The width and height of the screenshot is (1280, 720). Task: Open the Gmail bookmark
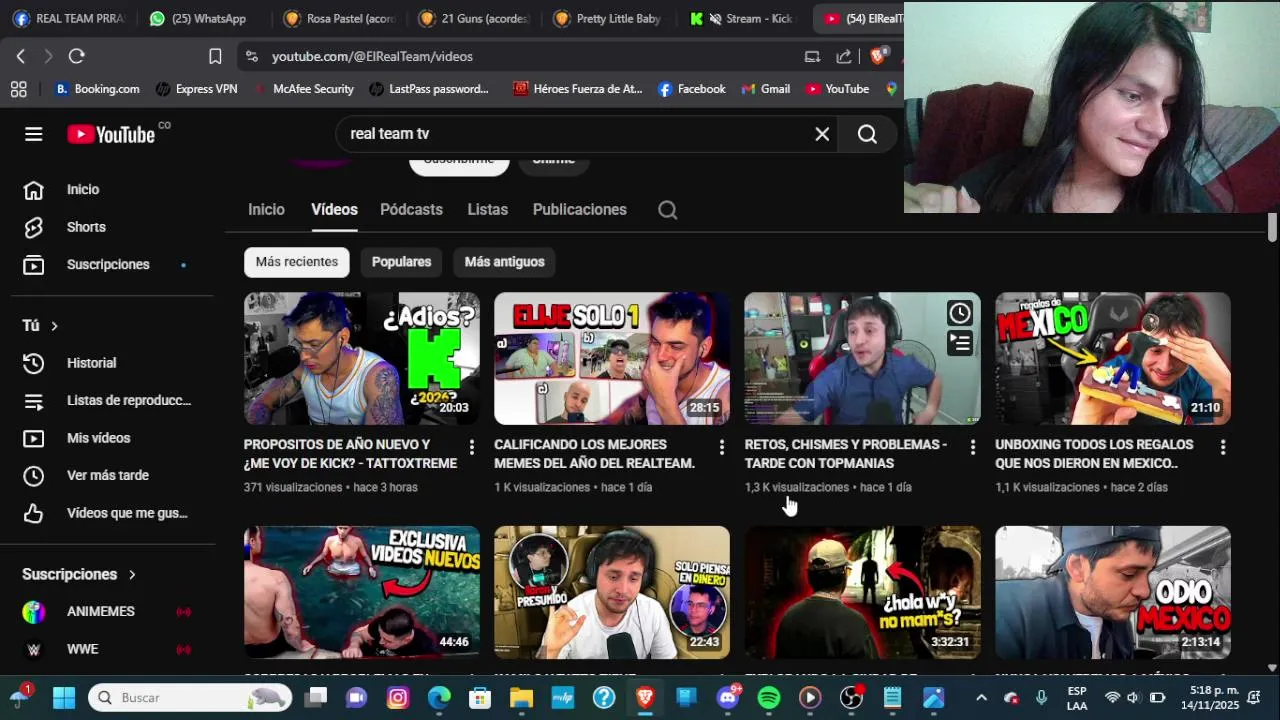[766, 89]
